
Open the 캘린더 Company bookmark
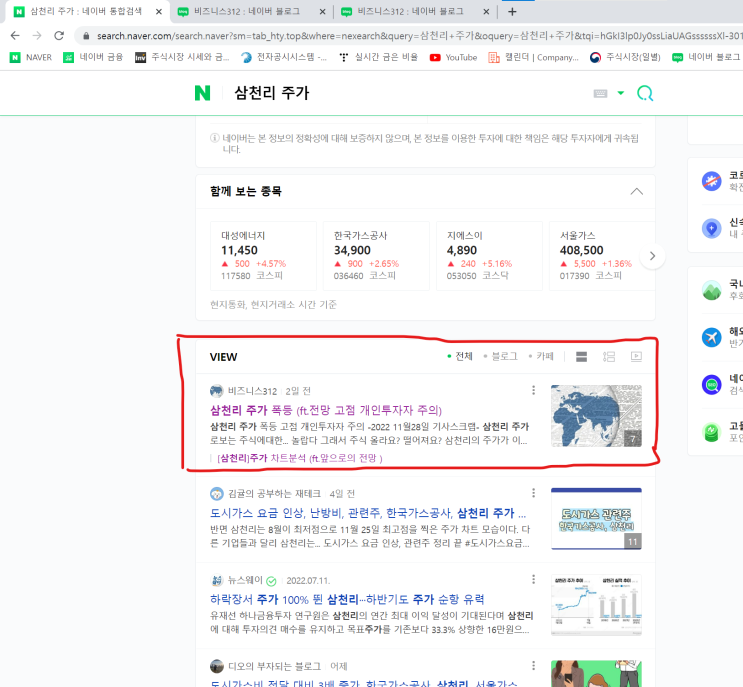534,57
